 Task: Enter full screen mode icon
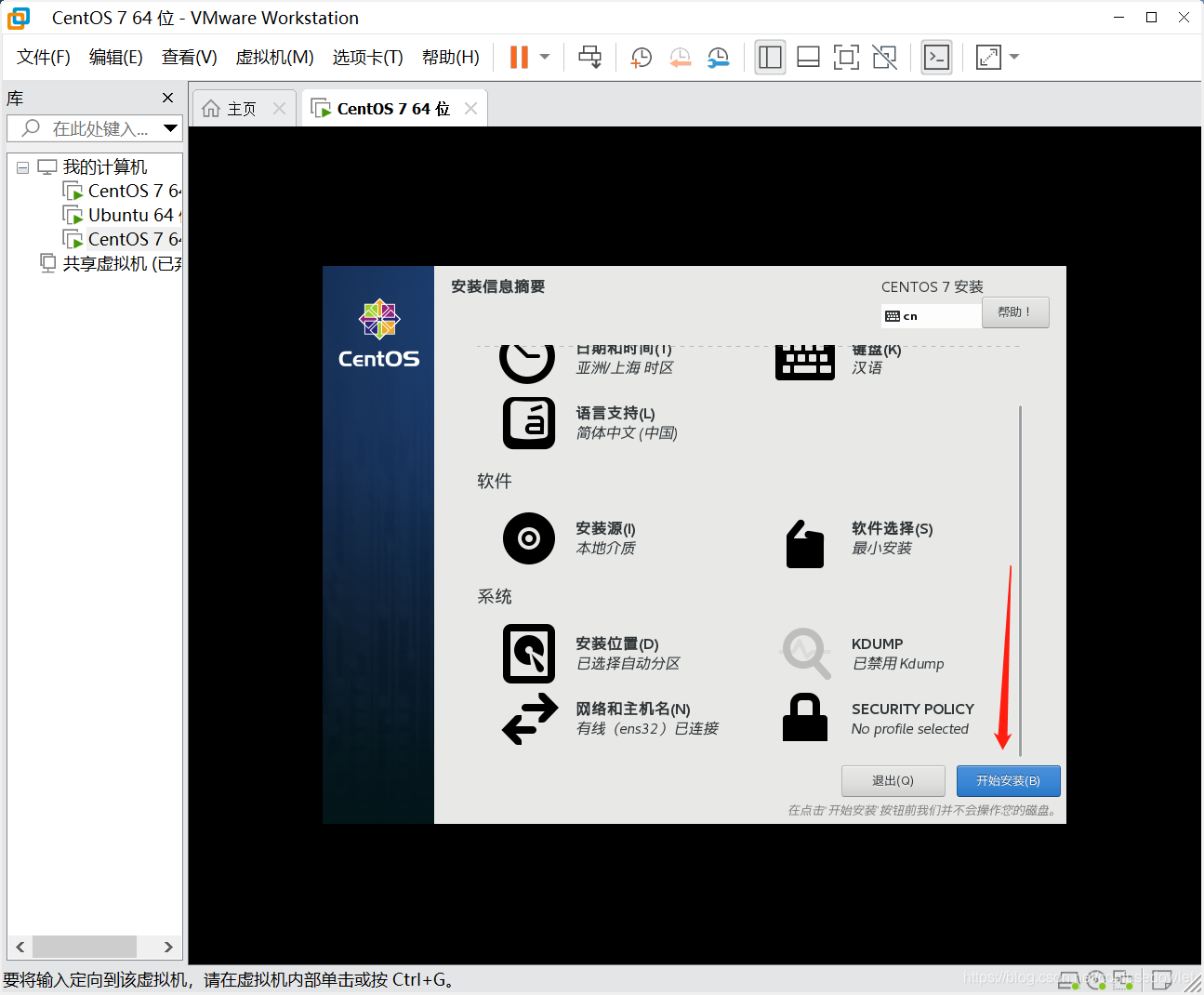(846, 57)
